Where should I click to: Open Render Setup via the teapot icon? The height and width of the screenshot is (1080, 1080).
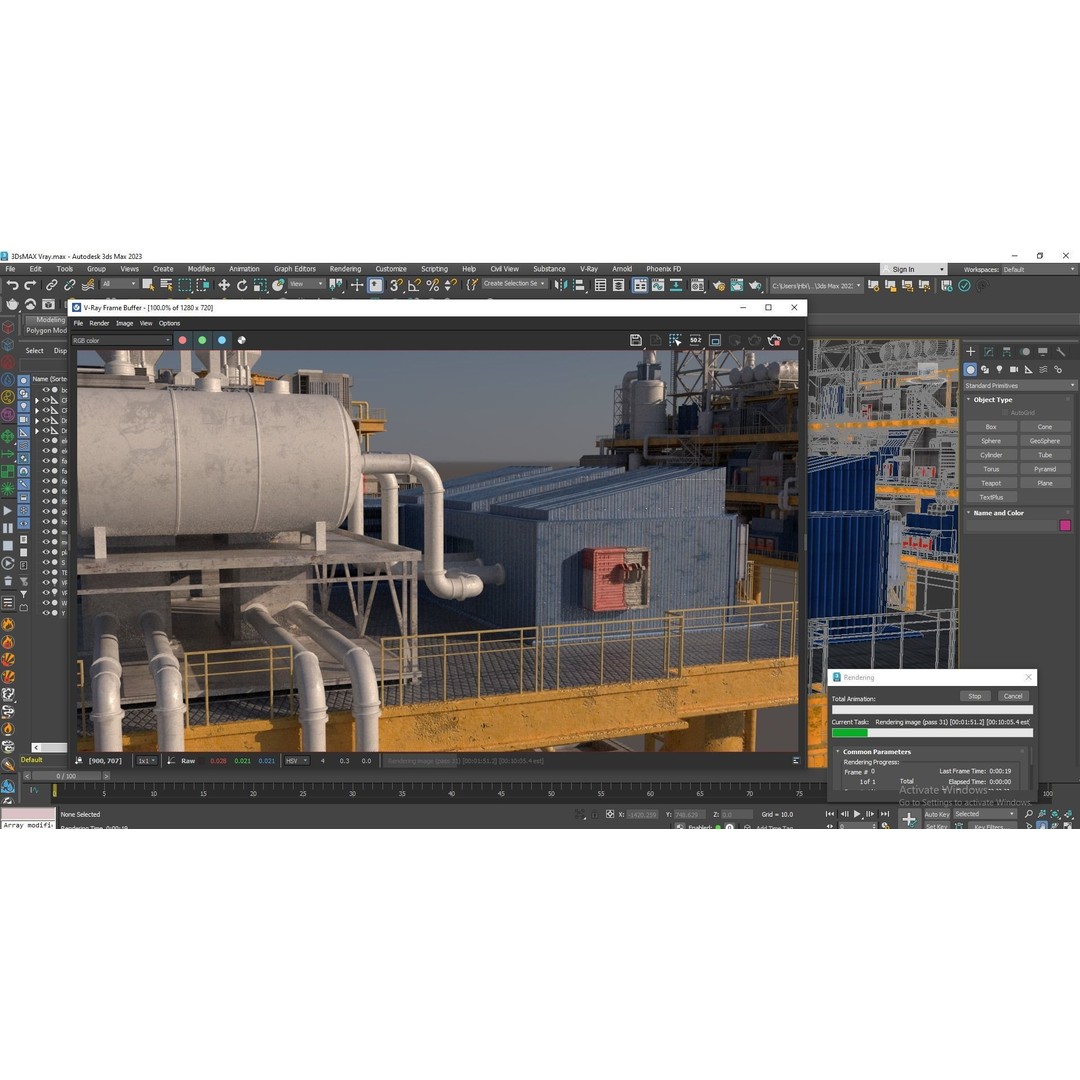tap(717, 285)
